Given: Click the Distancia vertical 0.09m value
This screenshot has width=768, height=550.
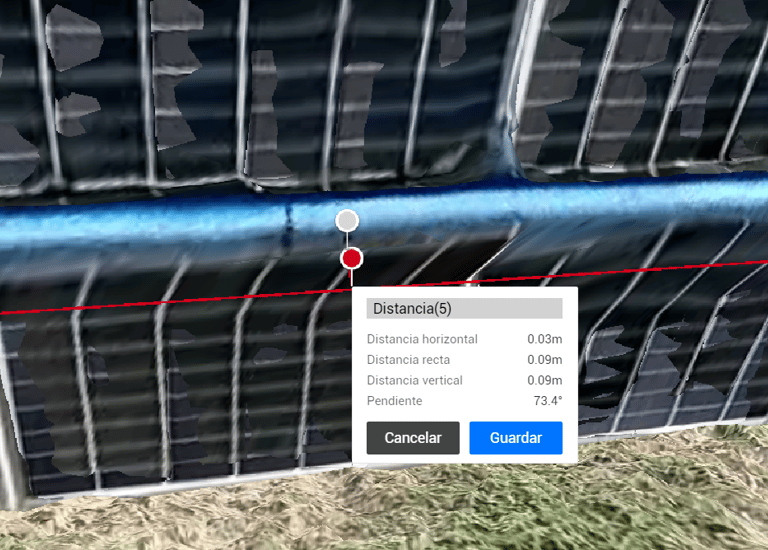Looking at the screenshot, I should pos(545,380).
